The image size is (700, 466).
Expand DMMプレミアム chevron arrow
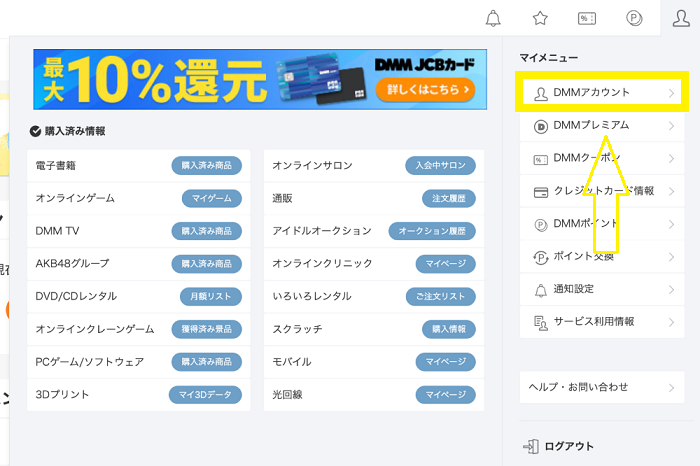(671, 126)
